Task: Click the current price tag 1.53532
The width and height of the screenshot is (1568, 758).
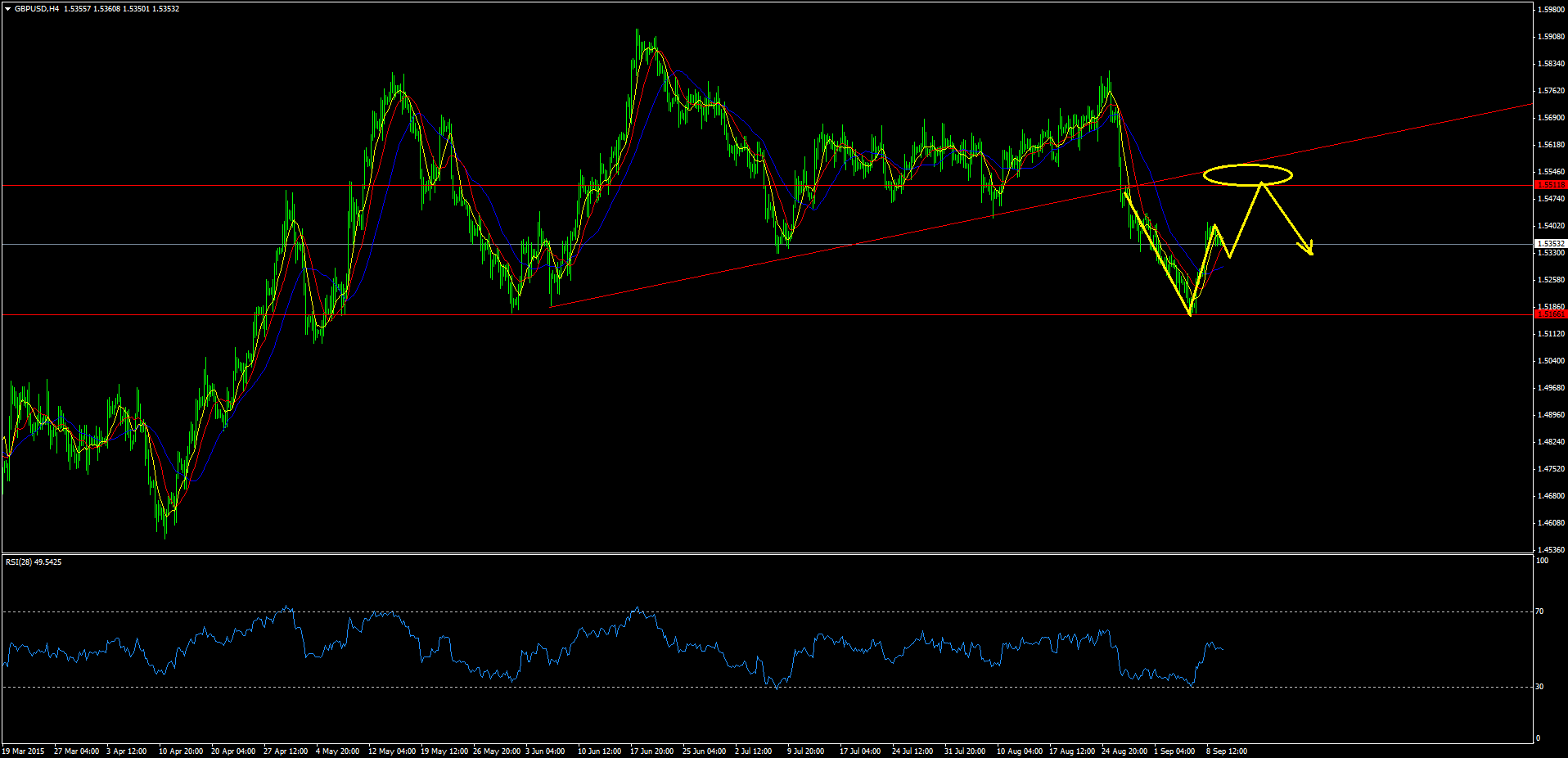Action: 1551,244
